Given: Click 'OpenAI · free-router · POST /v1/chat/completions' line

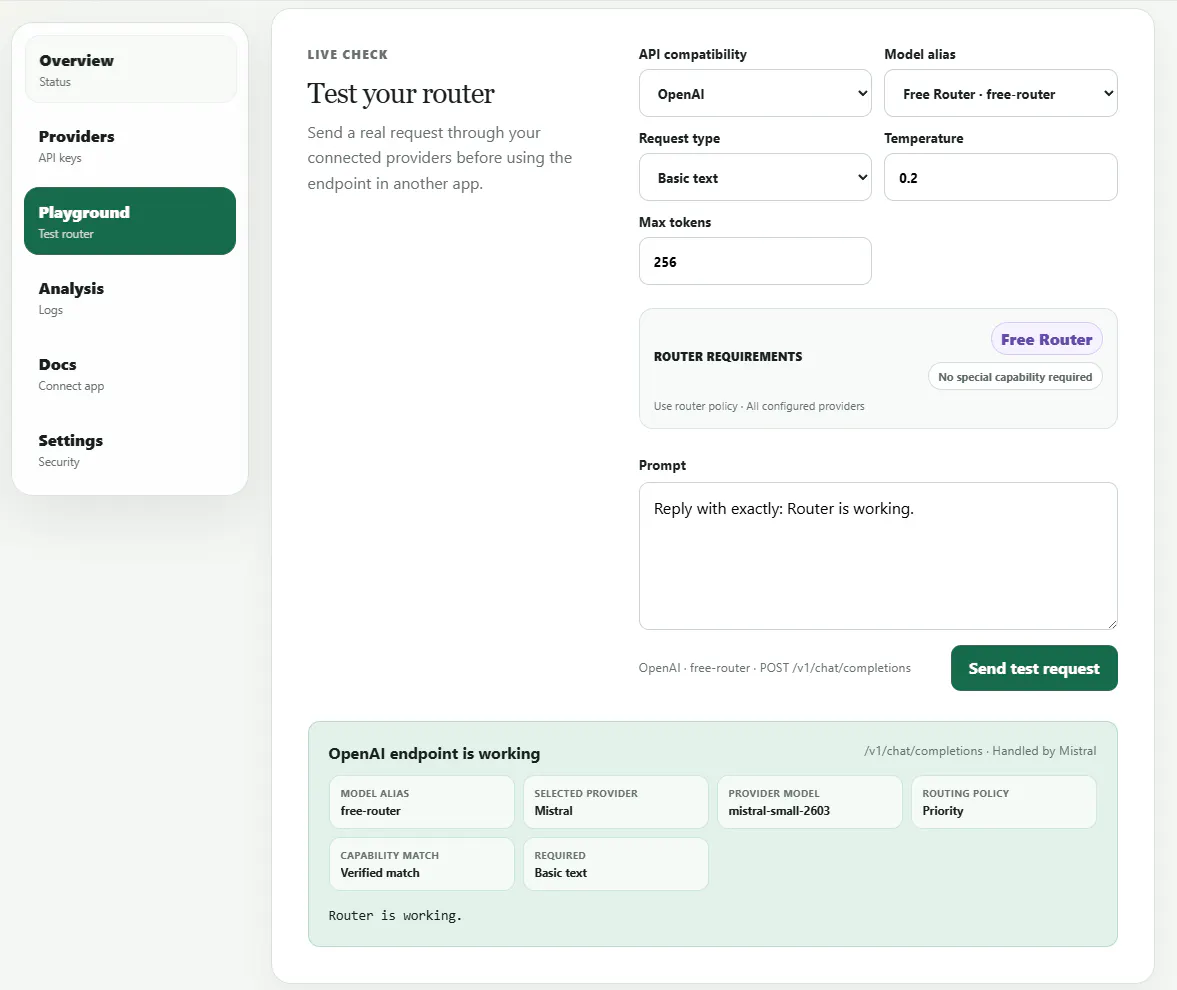Looking at the screenshot, I should [775, 668].
